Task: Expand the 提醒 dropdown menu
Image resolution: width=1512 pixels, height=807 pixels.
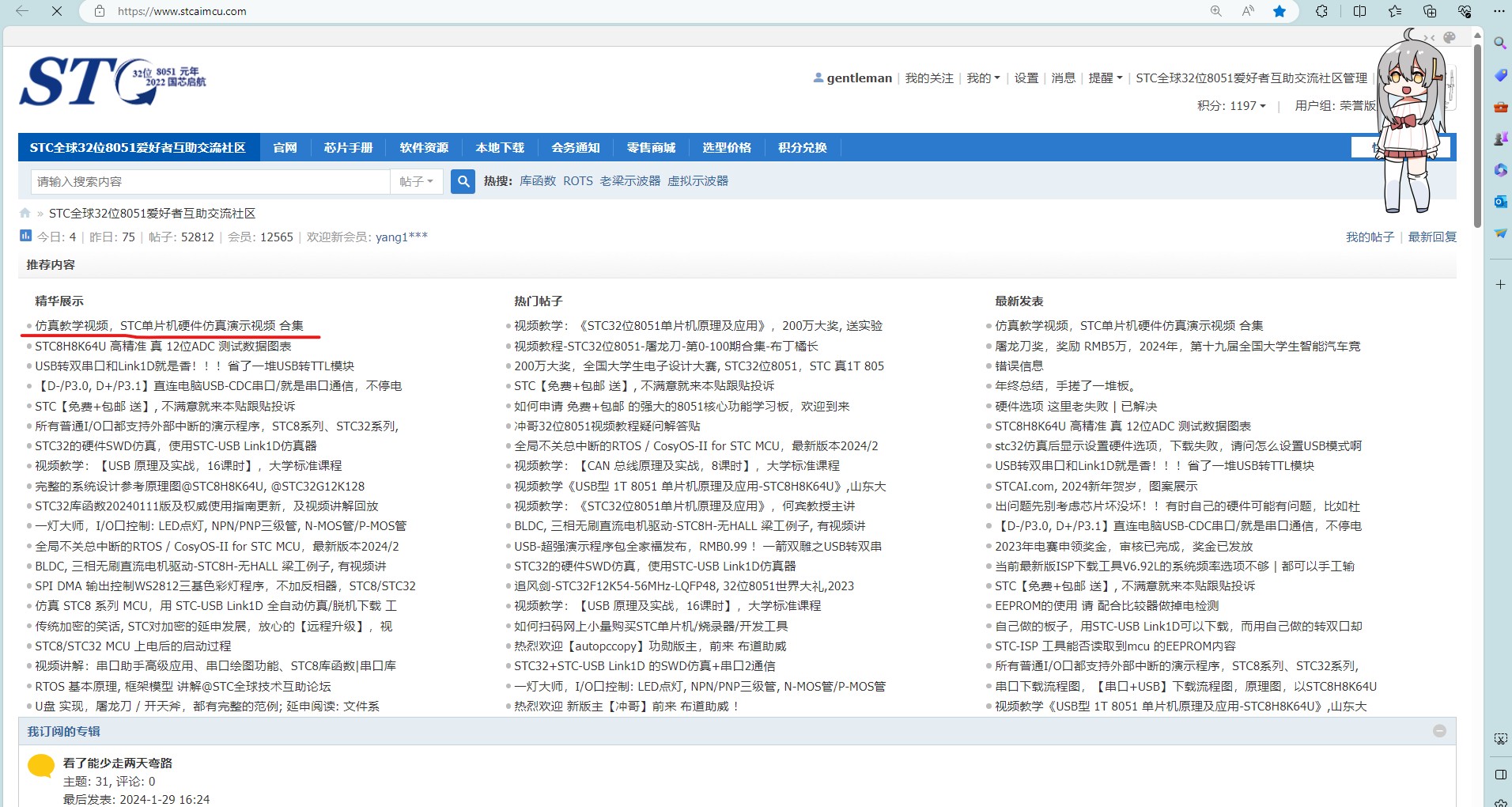Action: (x=1105, y=78)
